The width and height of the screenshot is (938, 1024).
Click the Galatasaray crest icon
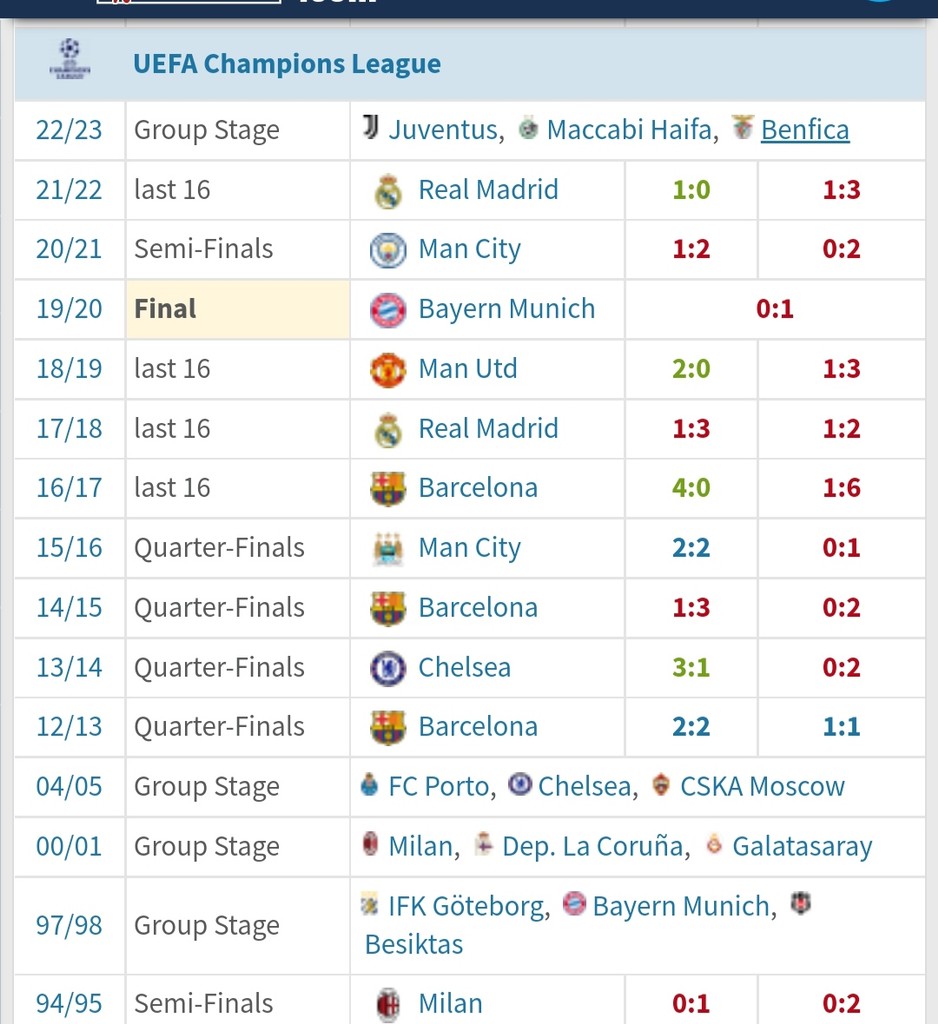[714, 844]
